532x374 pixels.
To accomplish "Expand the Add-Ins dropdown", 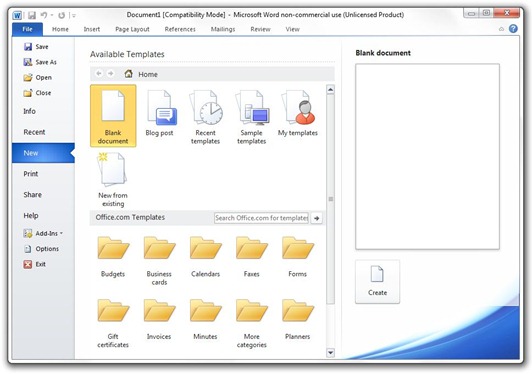I will click(x=43, y=233).
